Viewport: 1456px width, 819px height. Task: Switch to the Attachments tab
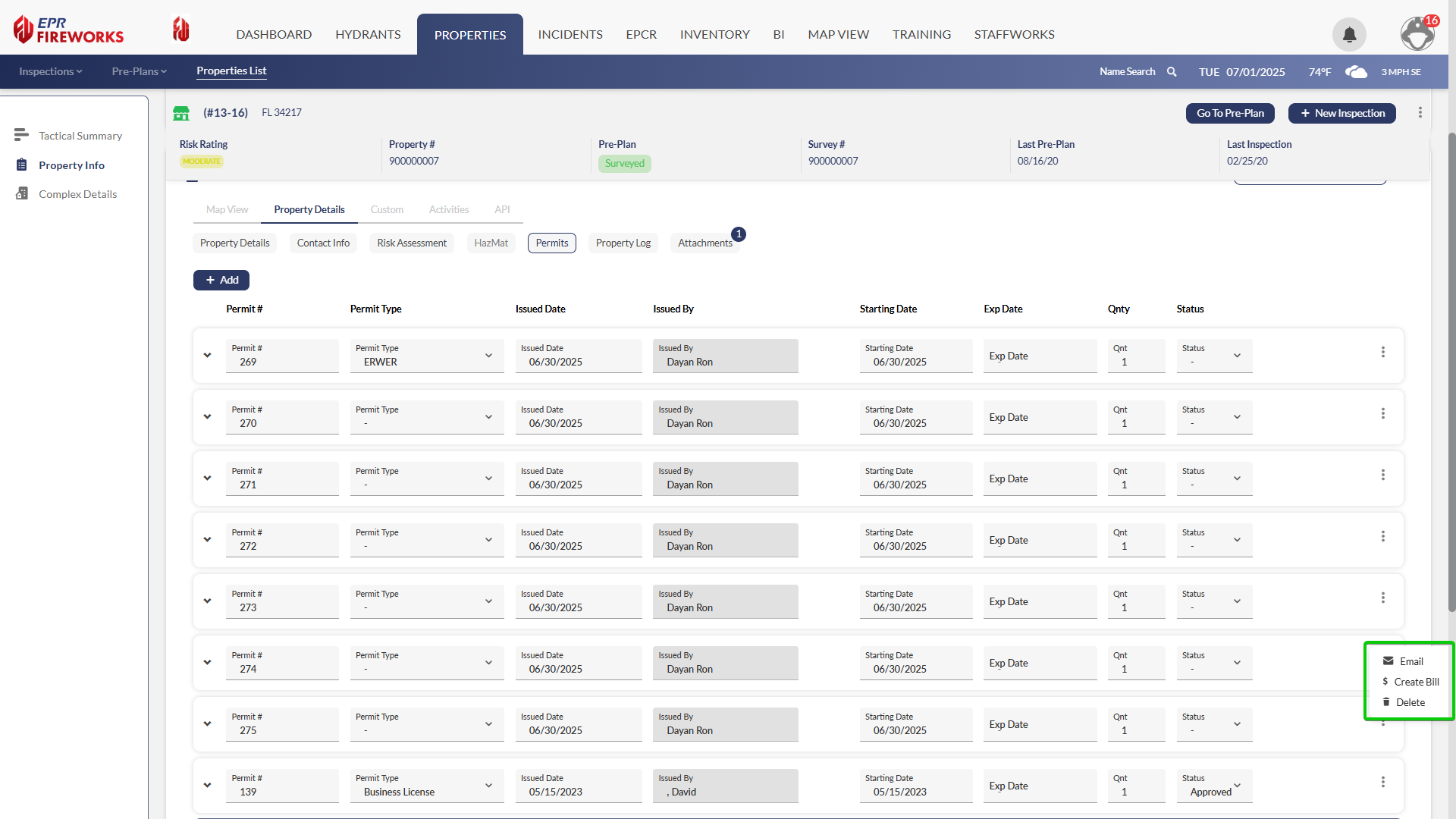[x=704, y=243]
